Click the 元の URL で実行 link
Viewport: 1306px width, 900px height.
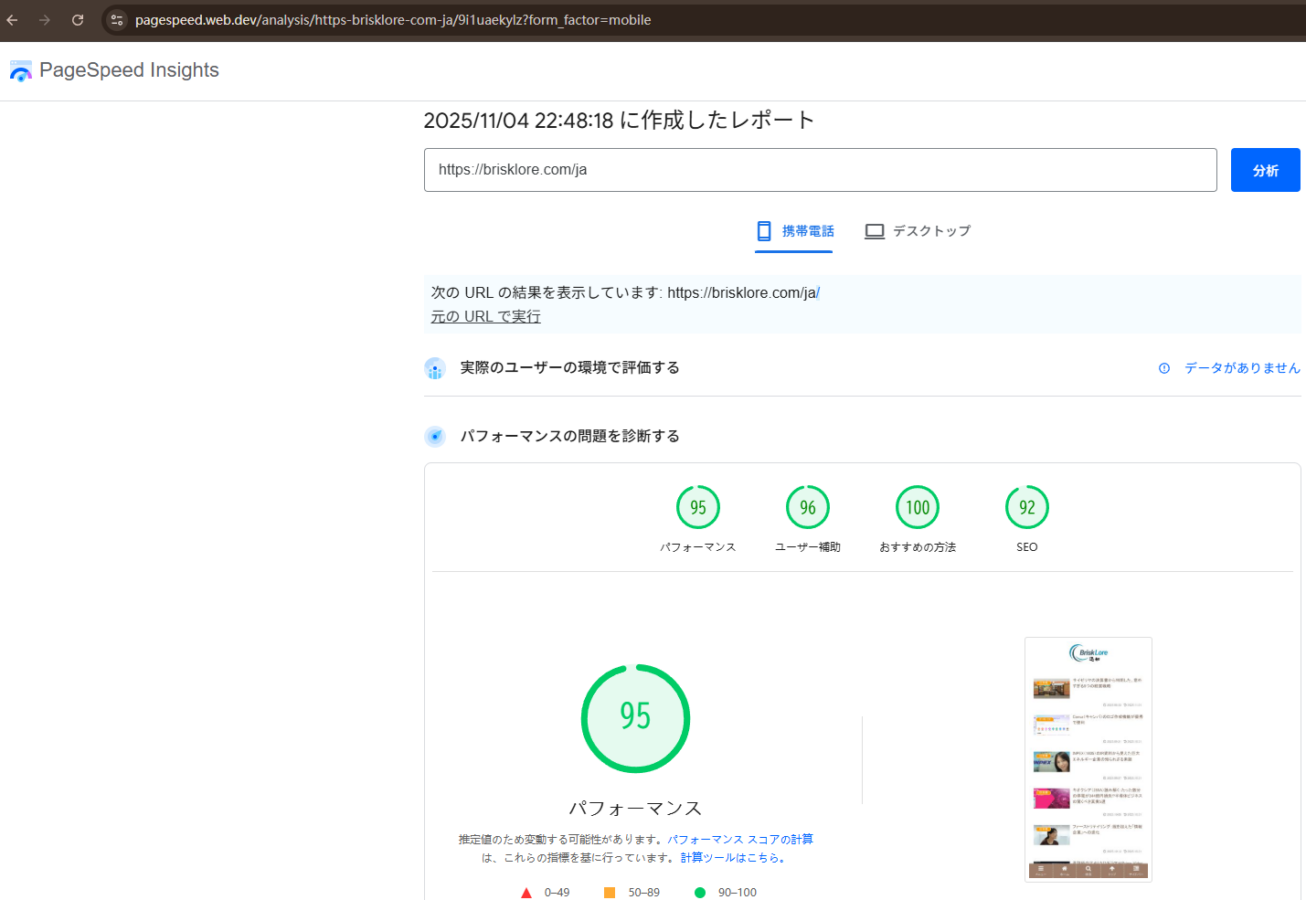[485, 317]
